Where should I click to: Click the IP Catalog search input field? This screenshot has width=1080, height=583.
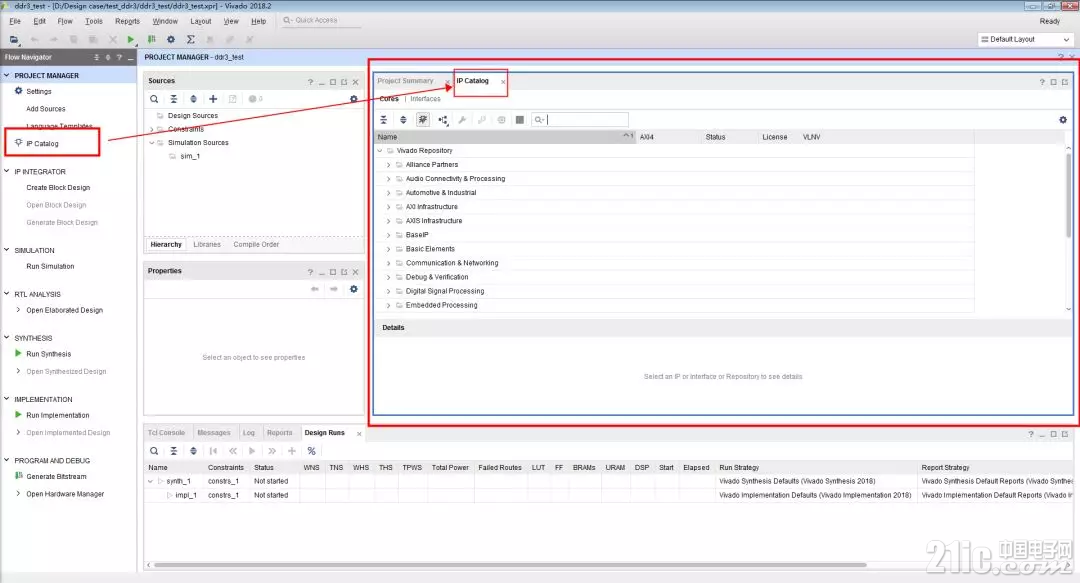(580, 120)
